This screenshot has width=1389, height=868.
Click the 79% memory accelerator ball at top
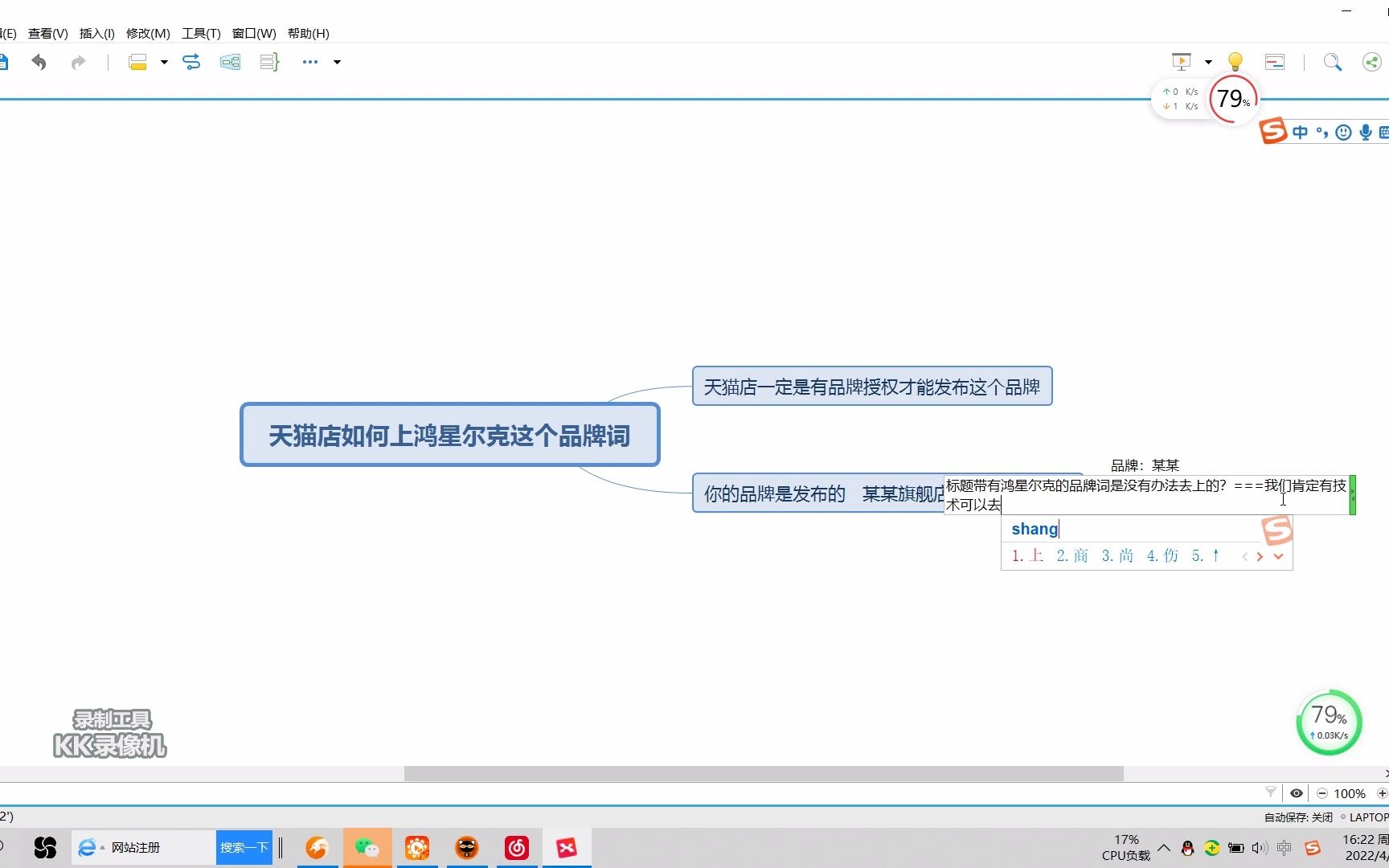1233,99
